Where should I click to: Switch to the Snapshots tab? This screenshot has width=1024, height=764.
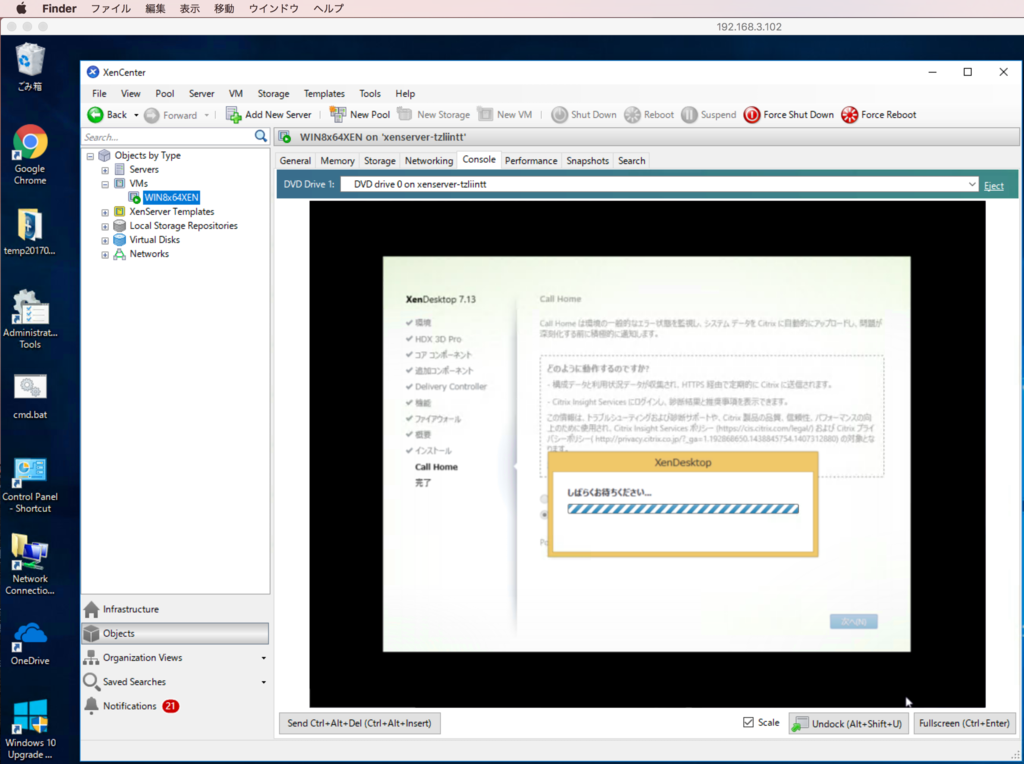(x=587, y=161)
